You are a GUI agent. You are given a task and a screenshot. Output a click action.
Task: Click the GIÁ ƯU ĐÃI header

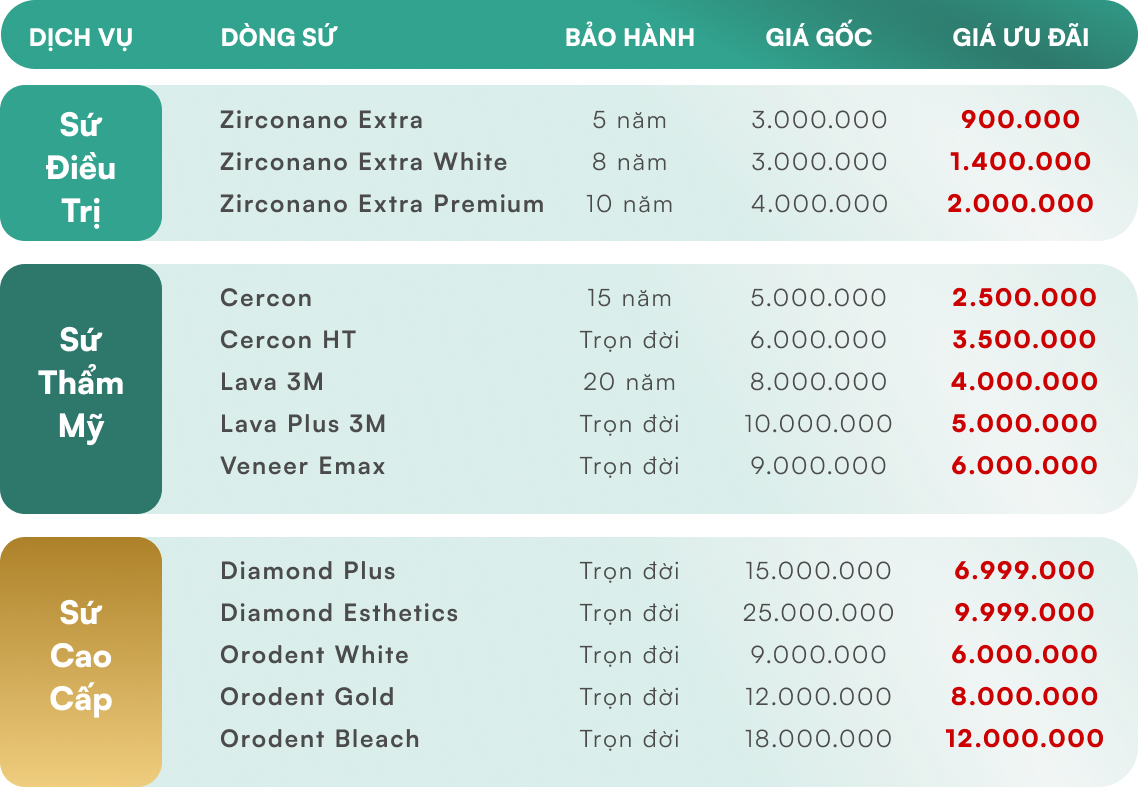tap(1020, 37)
